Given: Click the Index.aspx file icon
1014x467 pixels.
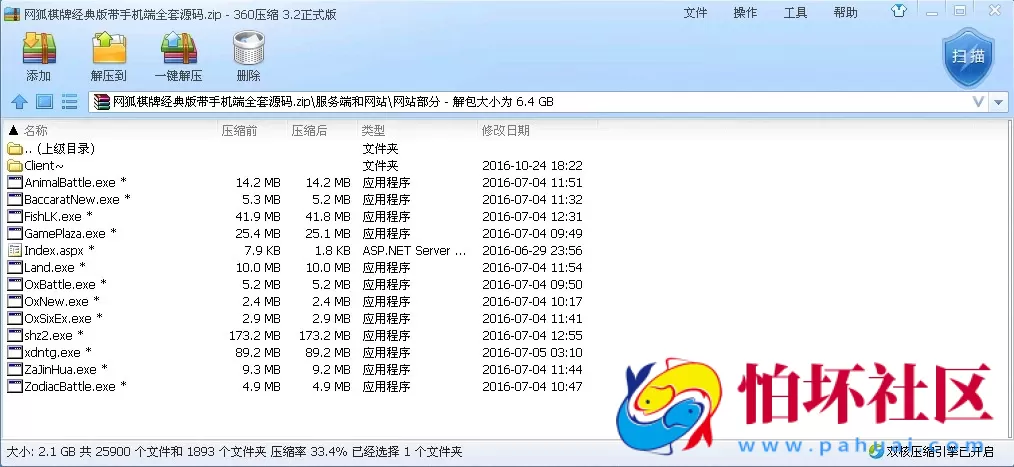Looking at the screenshot, I should click(x=15, y=250).
